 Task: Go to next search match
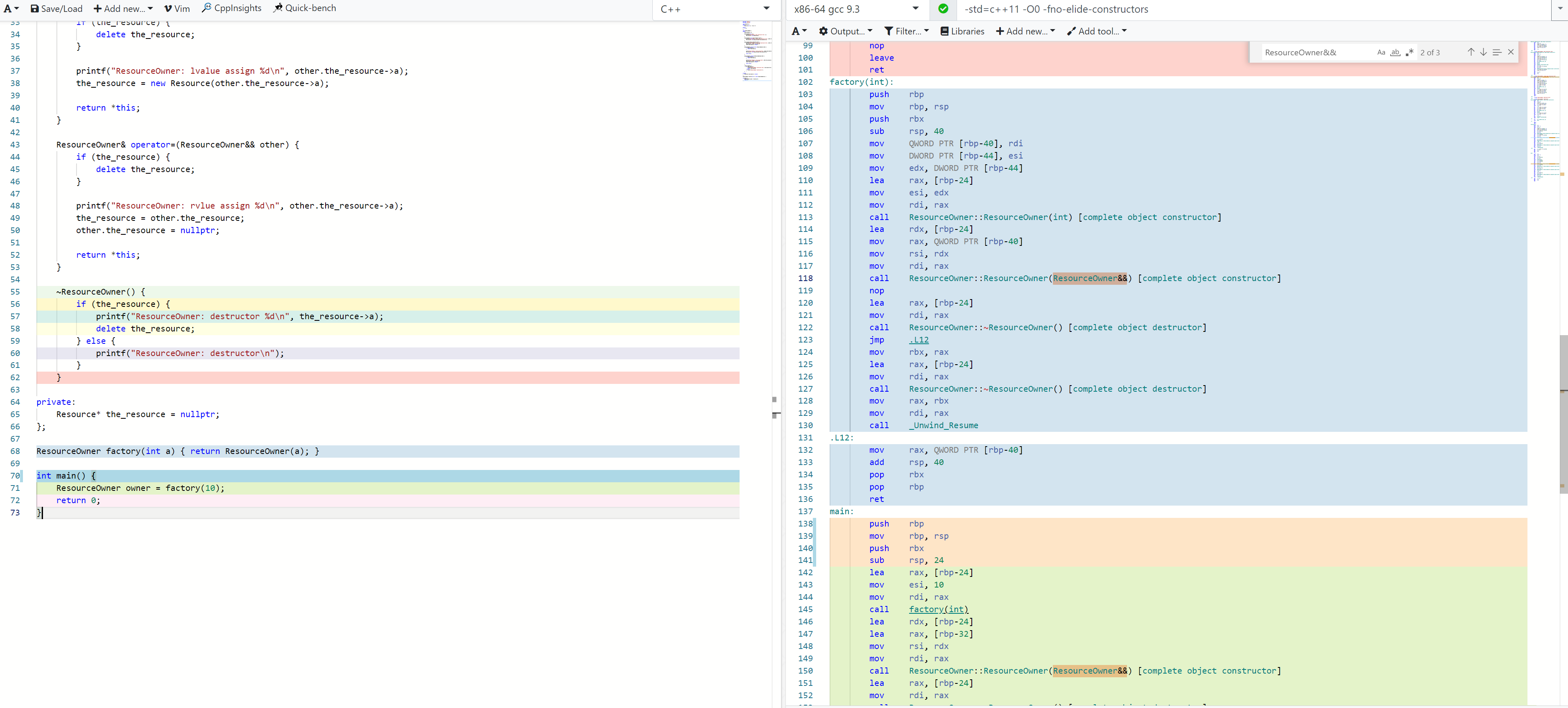click(1483, 52)
